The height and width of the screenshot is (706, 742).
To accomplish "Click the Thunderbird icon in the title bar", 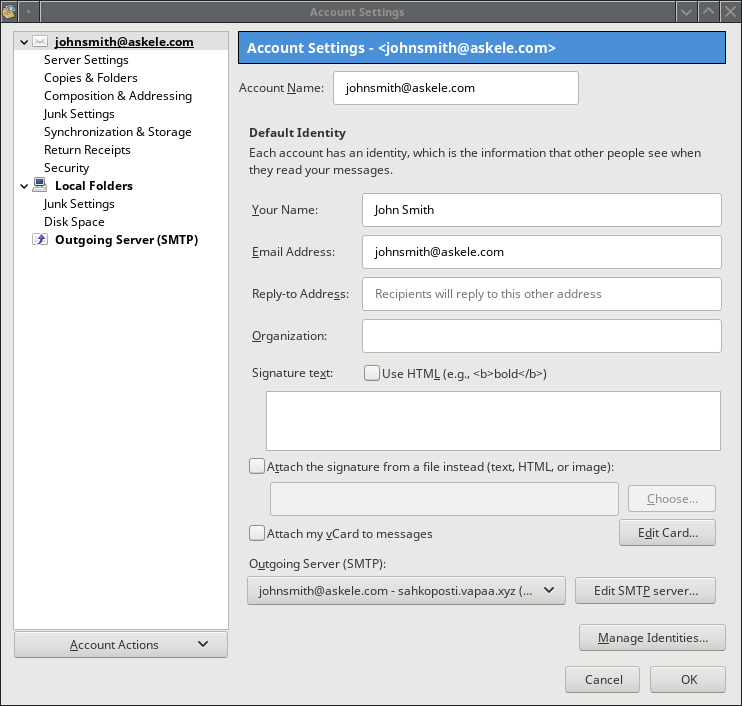I will coord(11,12).
